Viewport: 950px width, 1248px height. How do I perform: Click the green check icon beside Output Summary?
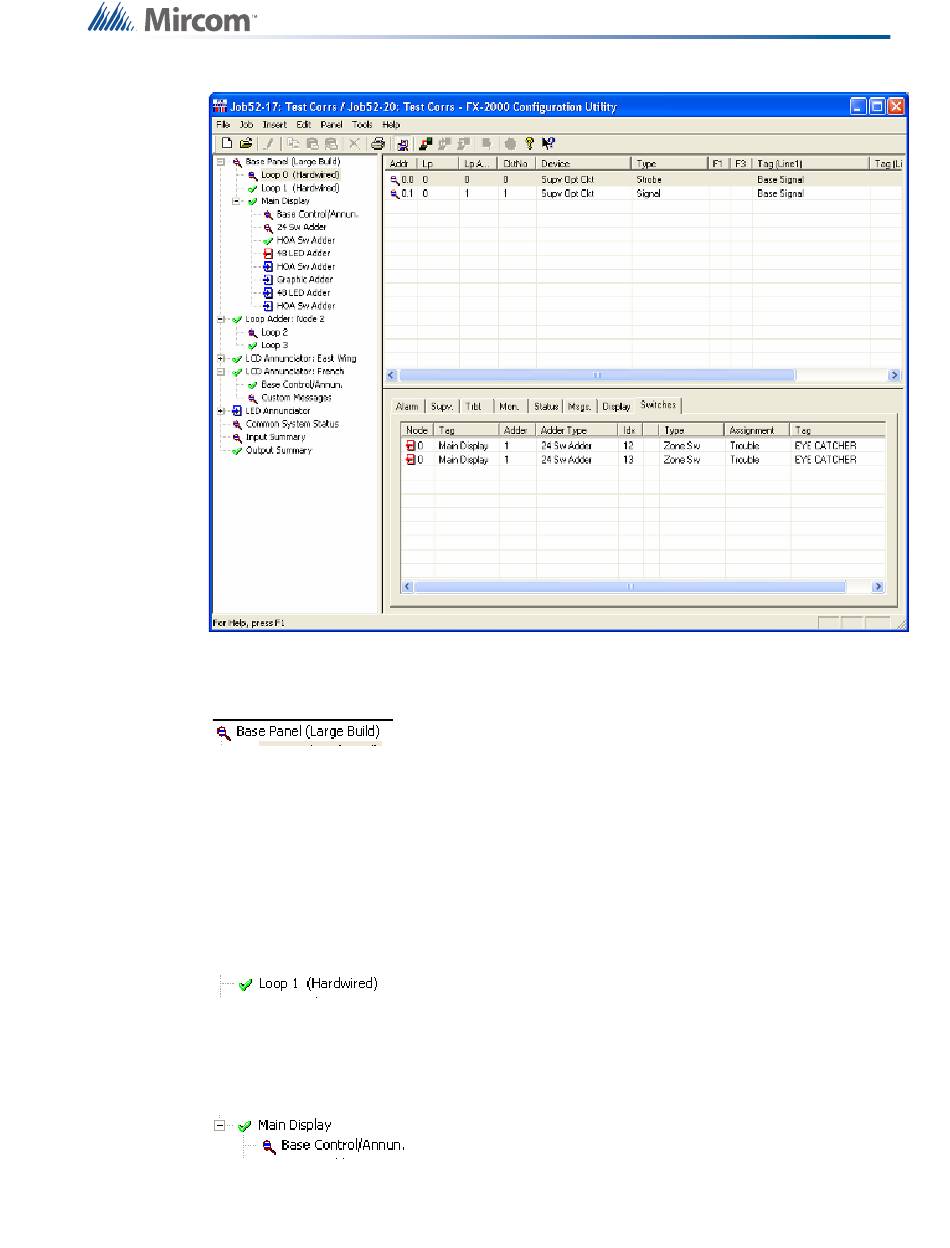(237, 450)
